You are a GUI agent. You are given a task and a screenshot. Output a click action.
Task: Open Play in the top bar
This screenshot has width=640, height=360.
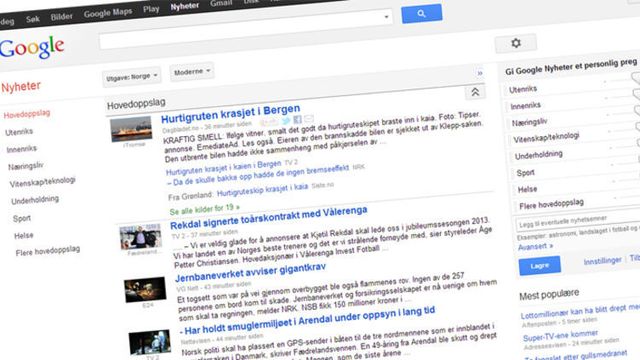click(x=151, y=9)
